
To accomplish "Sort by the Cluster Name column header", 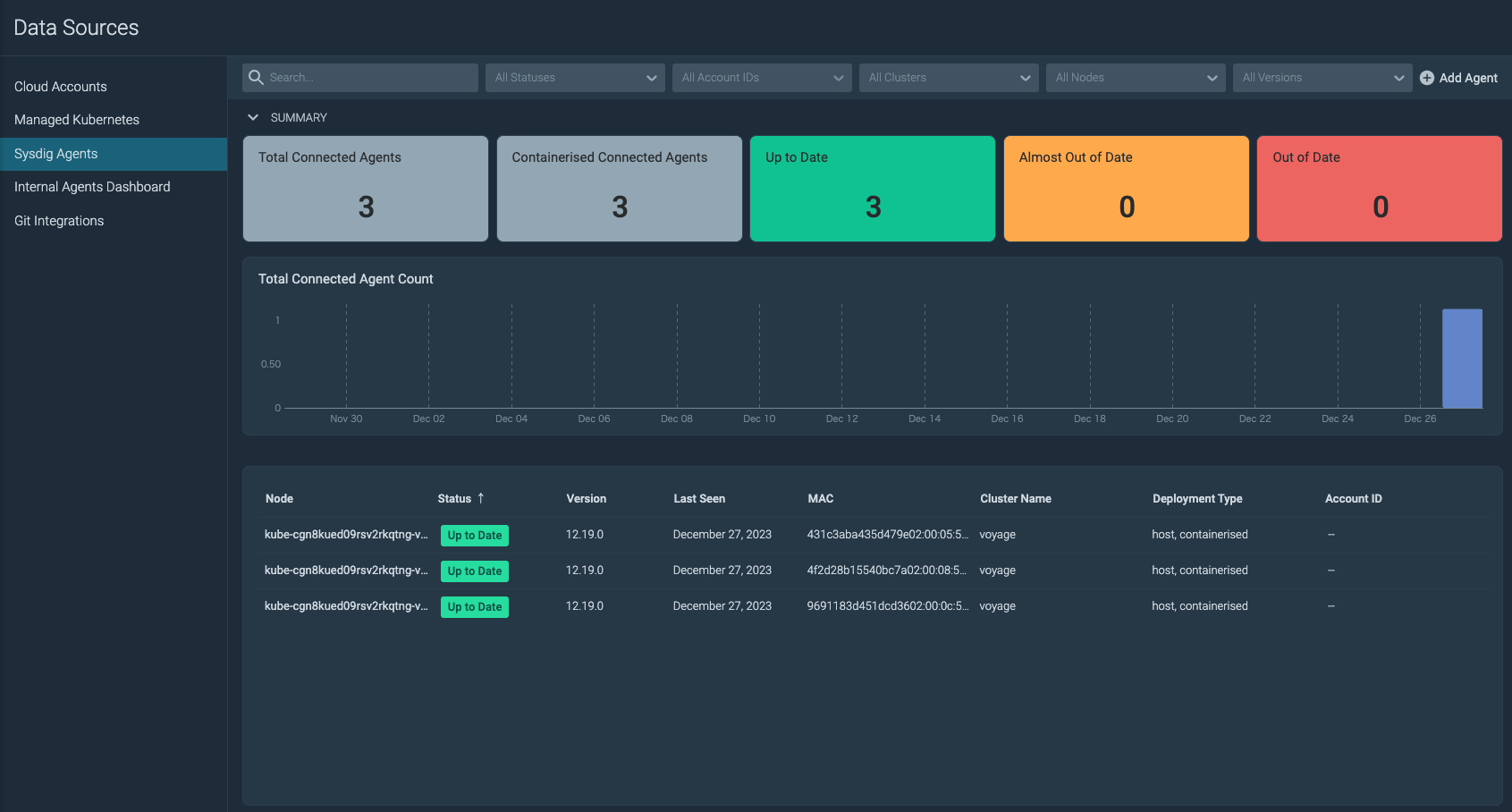I will [x=1015, y=499].
